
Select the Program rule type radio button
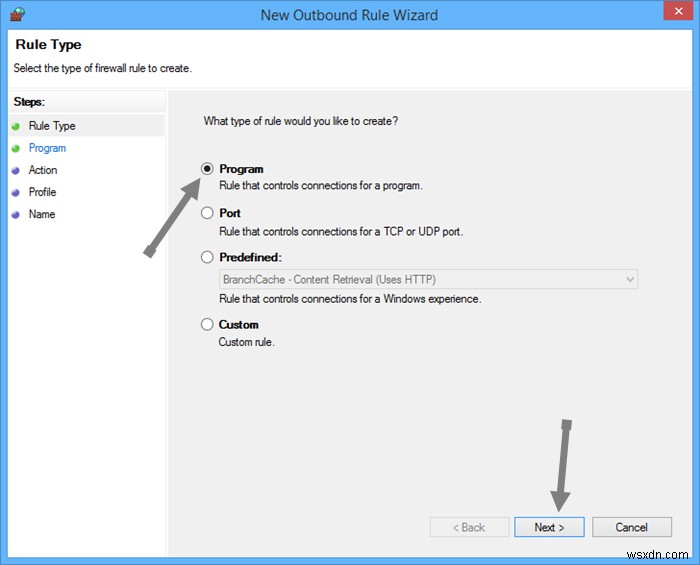[207, 169]
